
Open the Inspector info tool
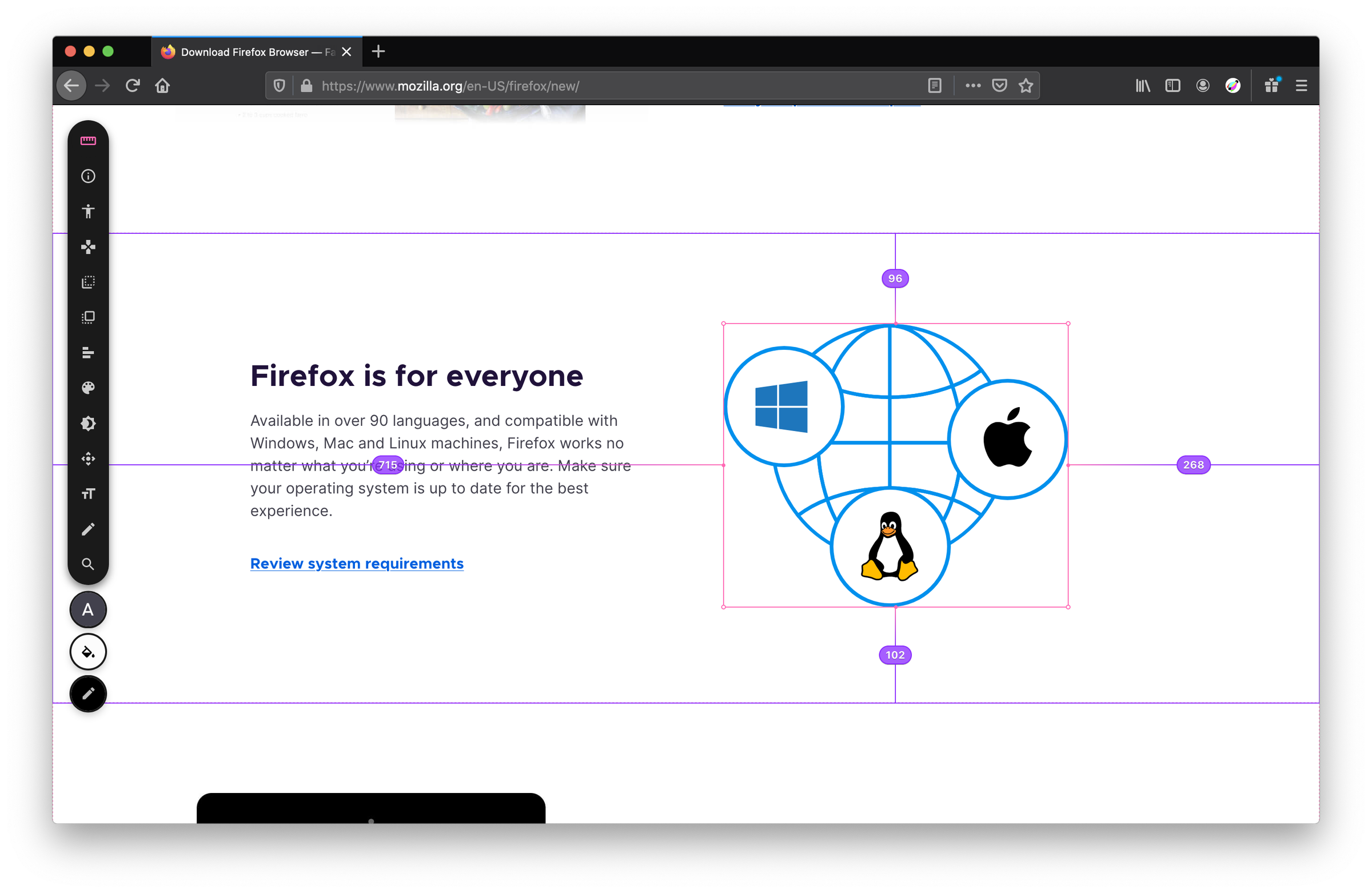[88, 176]
